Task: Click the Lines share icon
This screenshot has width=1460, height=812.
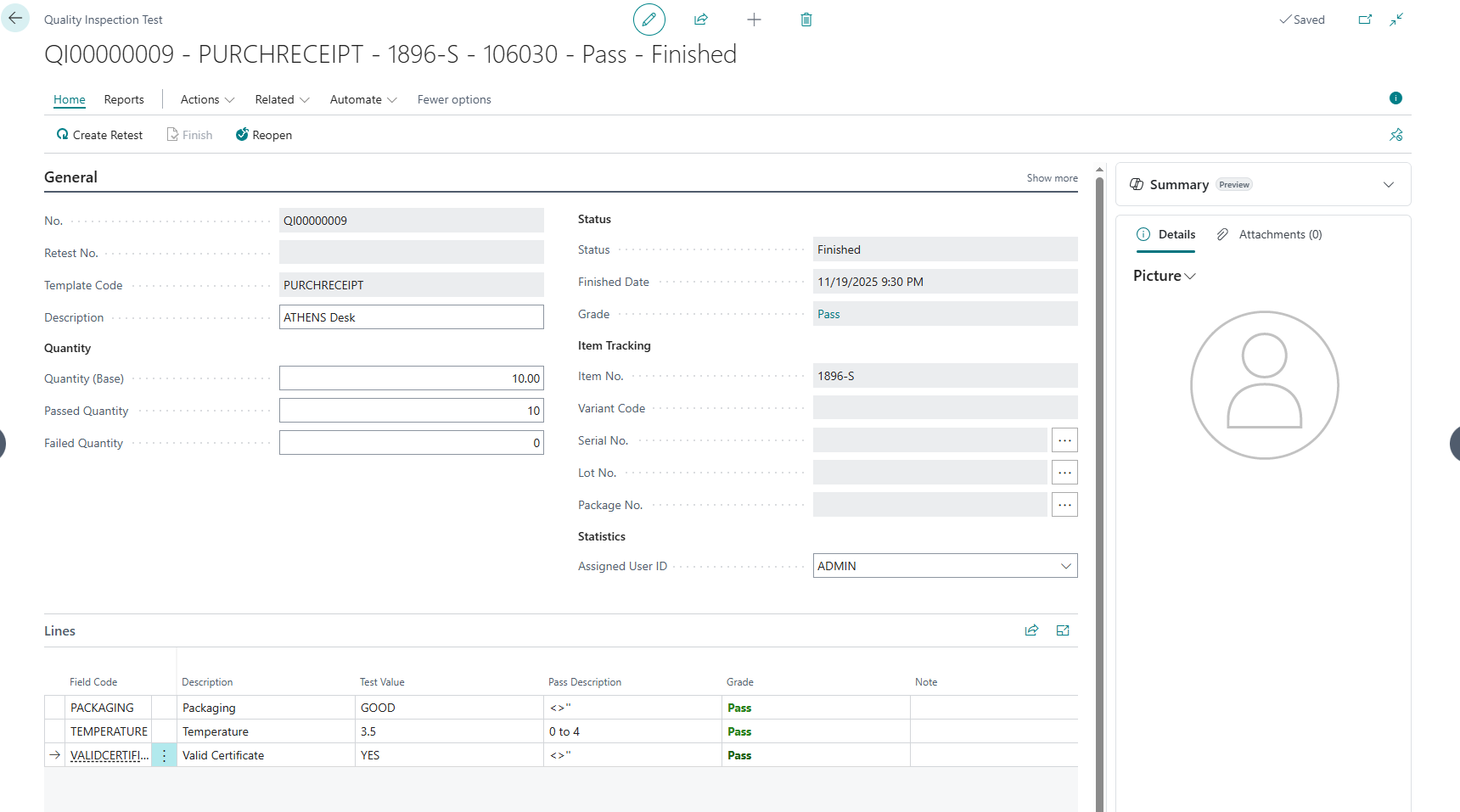Action: (x=1031, y=630)
